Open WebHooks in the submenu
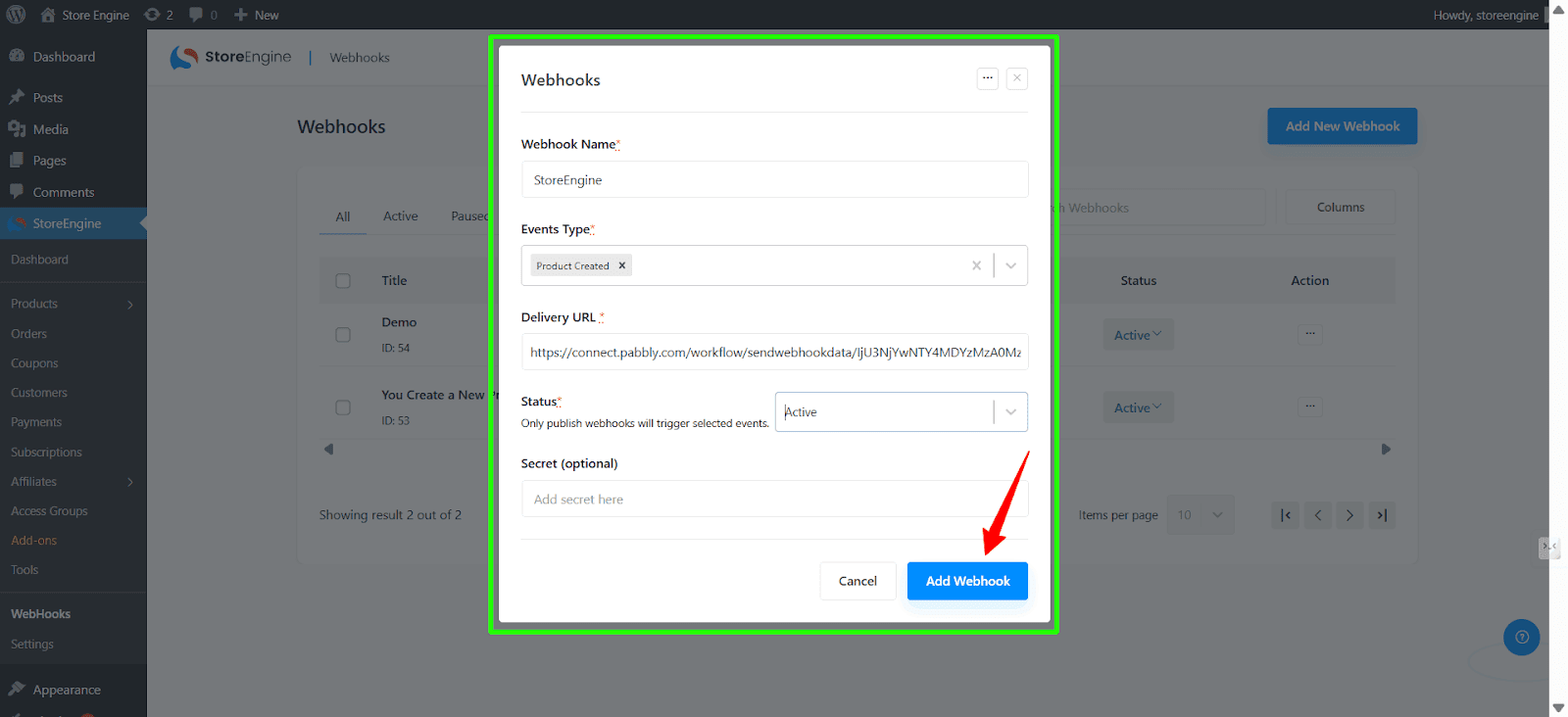Viewport: 1568px width, 717px height. point(40,614)
